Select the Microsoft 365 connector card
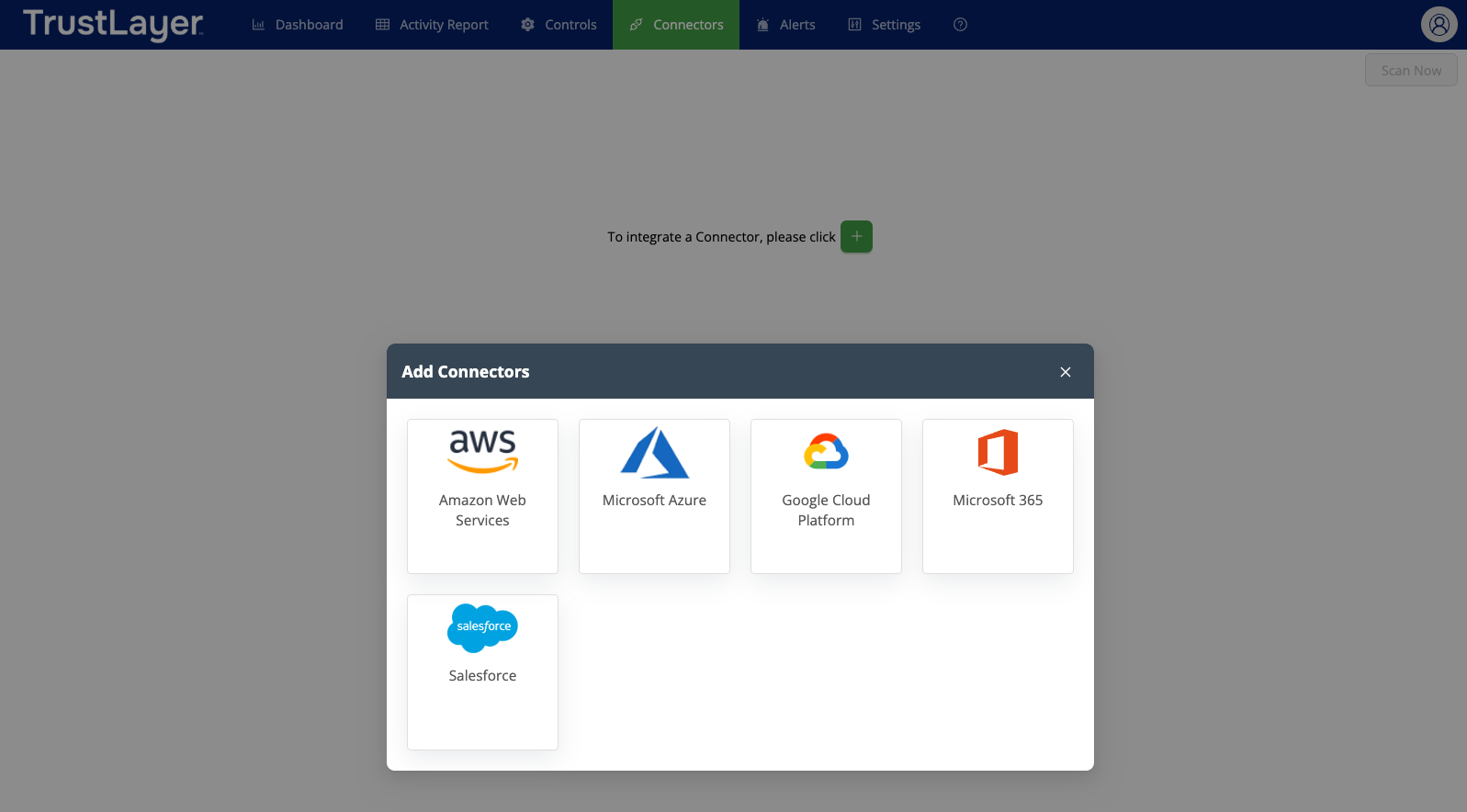 pos(998,496)
